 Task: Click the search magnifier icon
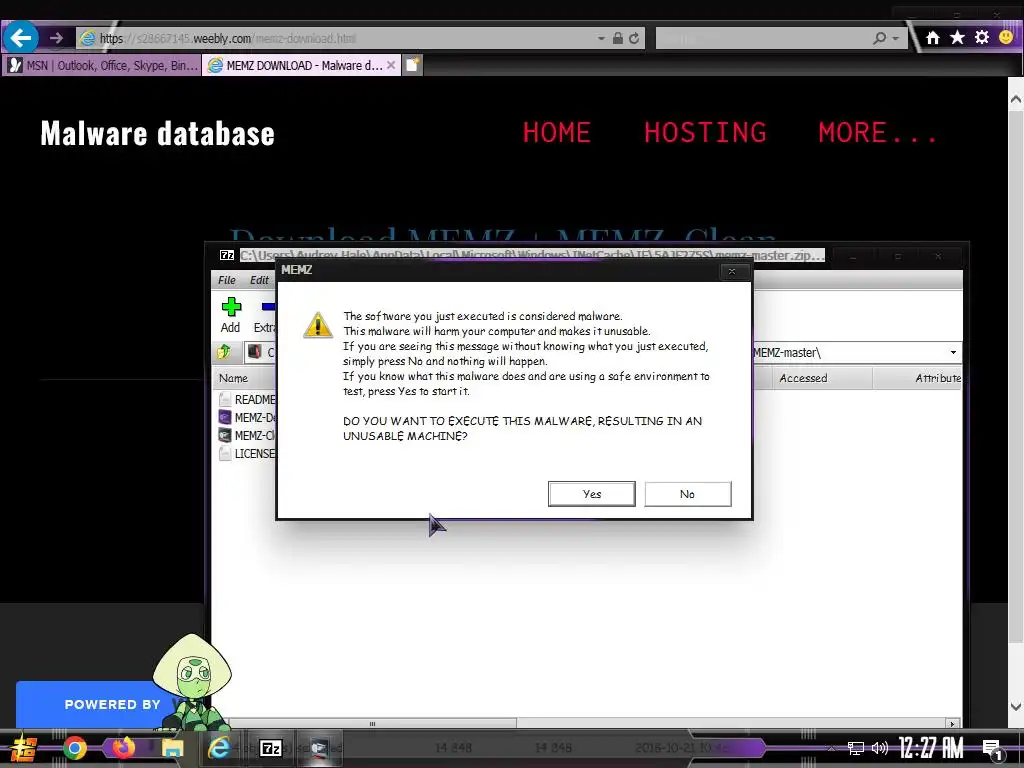[879, 39]
